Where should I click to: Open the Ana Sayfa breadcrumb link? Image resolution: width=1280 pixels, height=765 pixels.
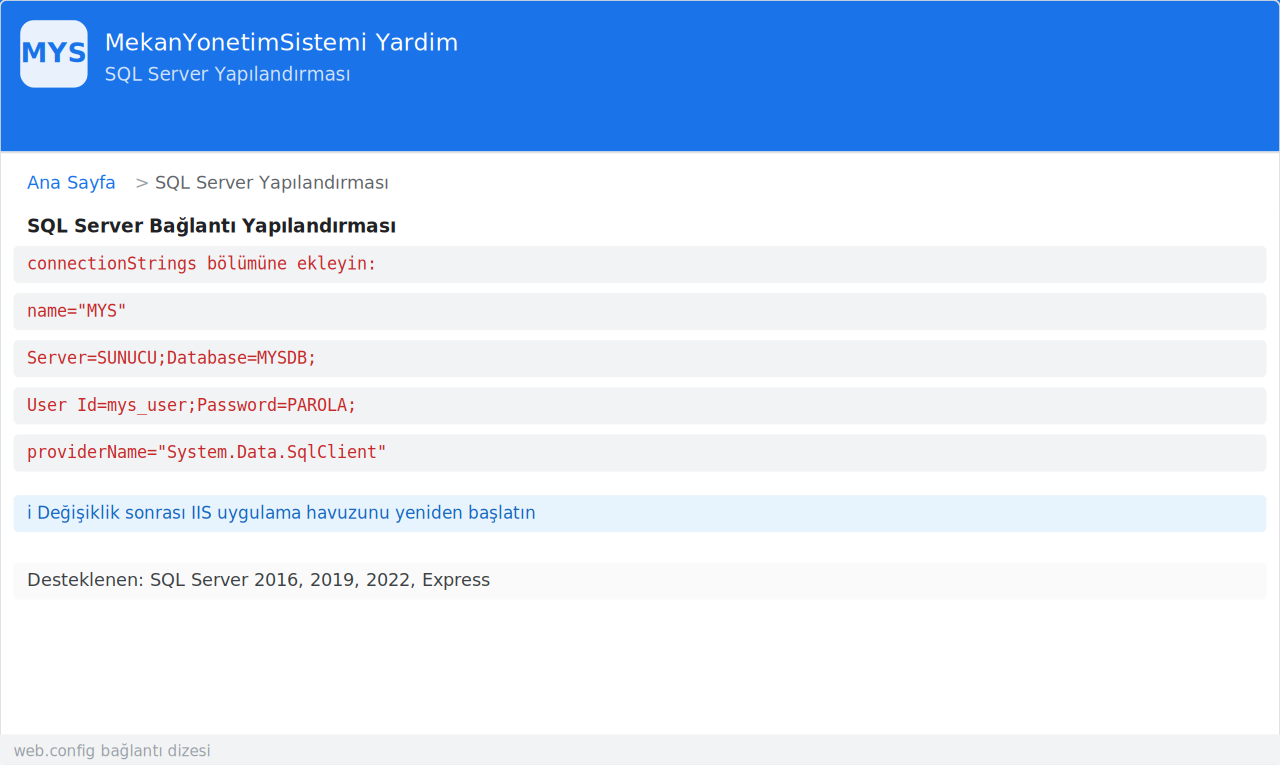pyautogui.click(x=71, y=183)
